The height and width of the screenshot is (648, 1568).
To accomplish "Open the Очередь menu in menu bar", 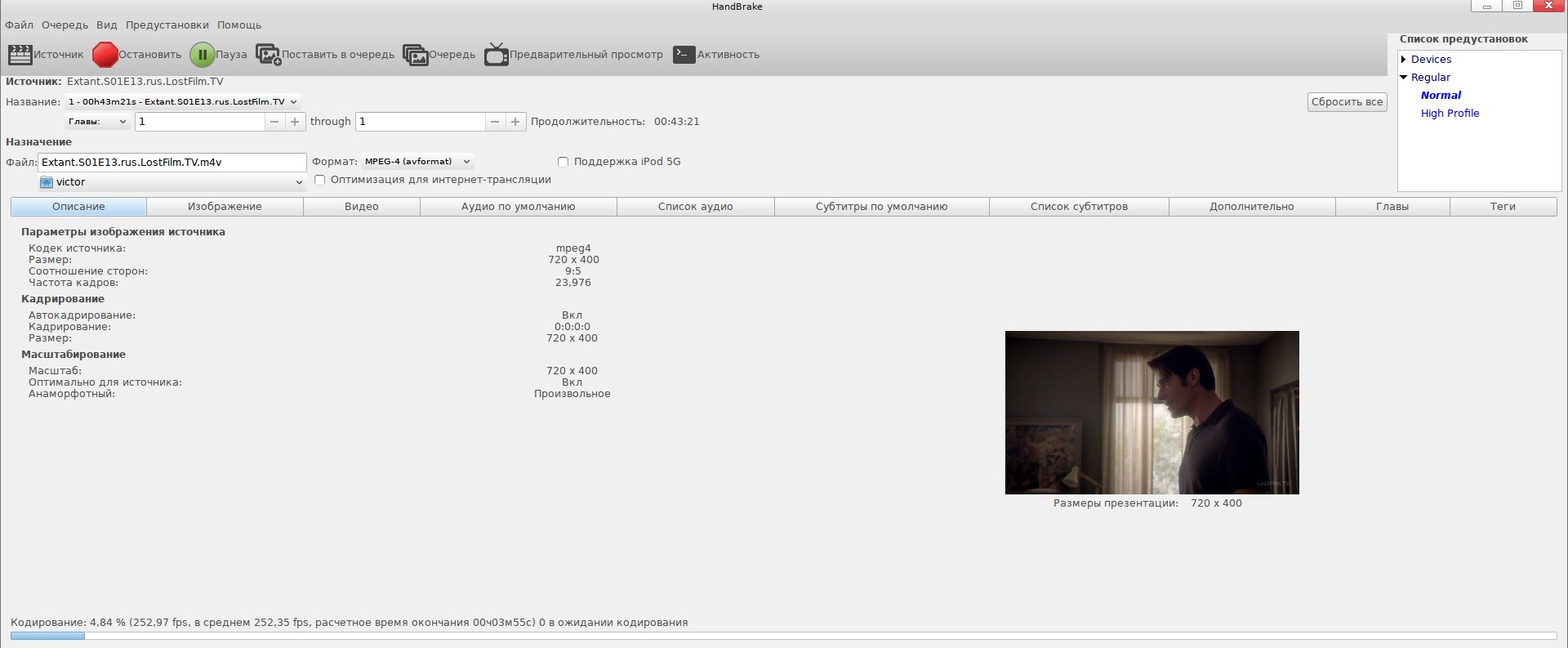I will [65, 25].
